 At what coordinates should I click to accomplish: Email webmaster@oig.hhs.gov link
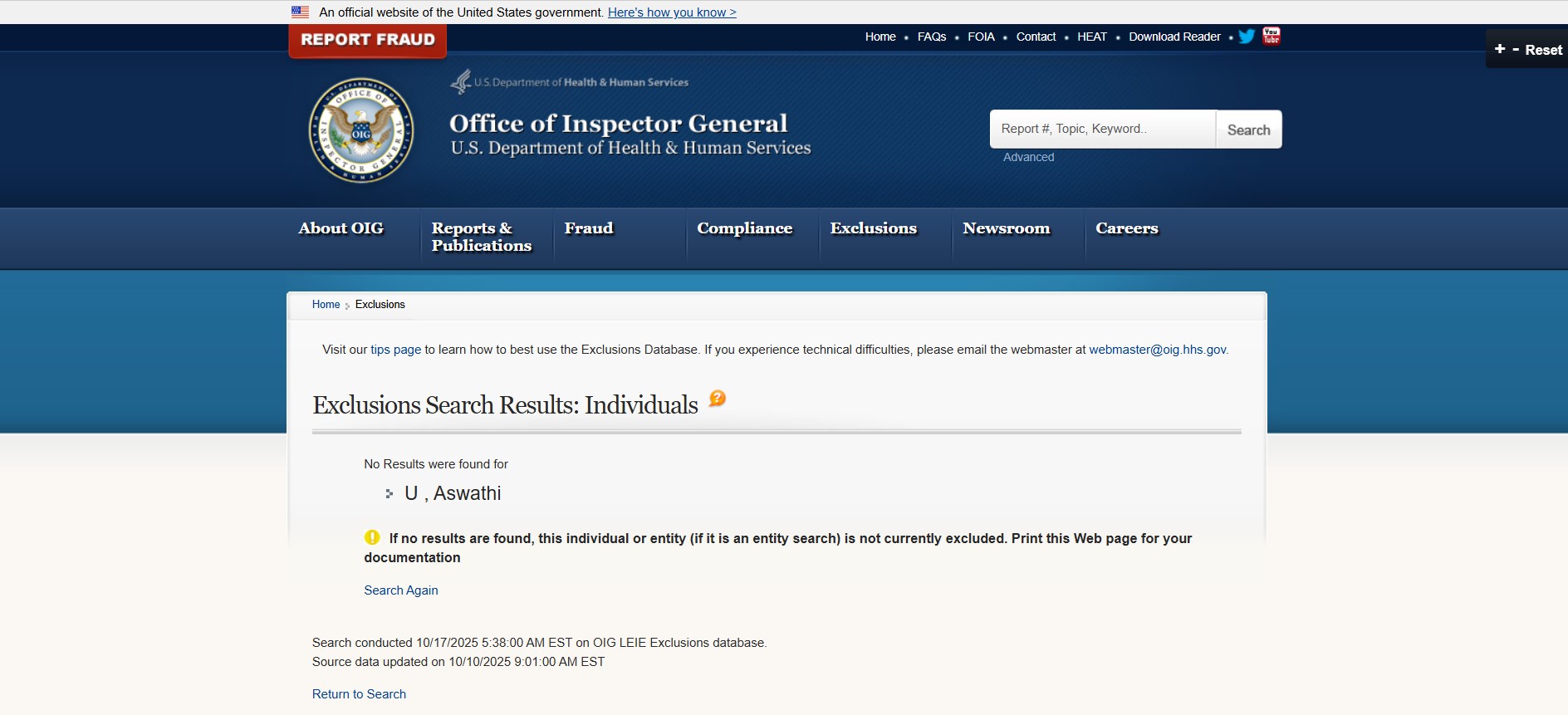click(1158, 350)
